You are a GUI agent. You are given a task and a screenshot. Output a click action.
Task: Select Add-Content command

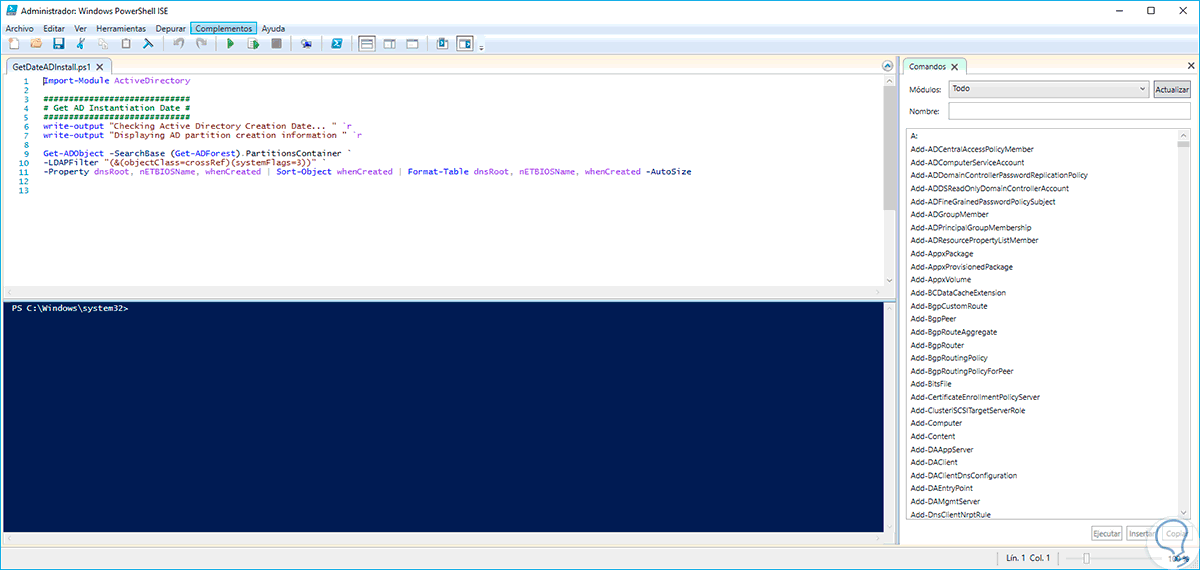click(934, 436)
